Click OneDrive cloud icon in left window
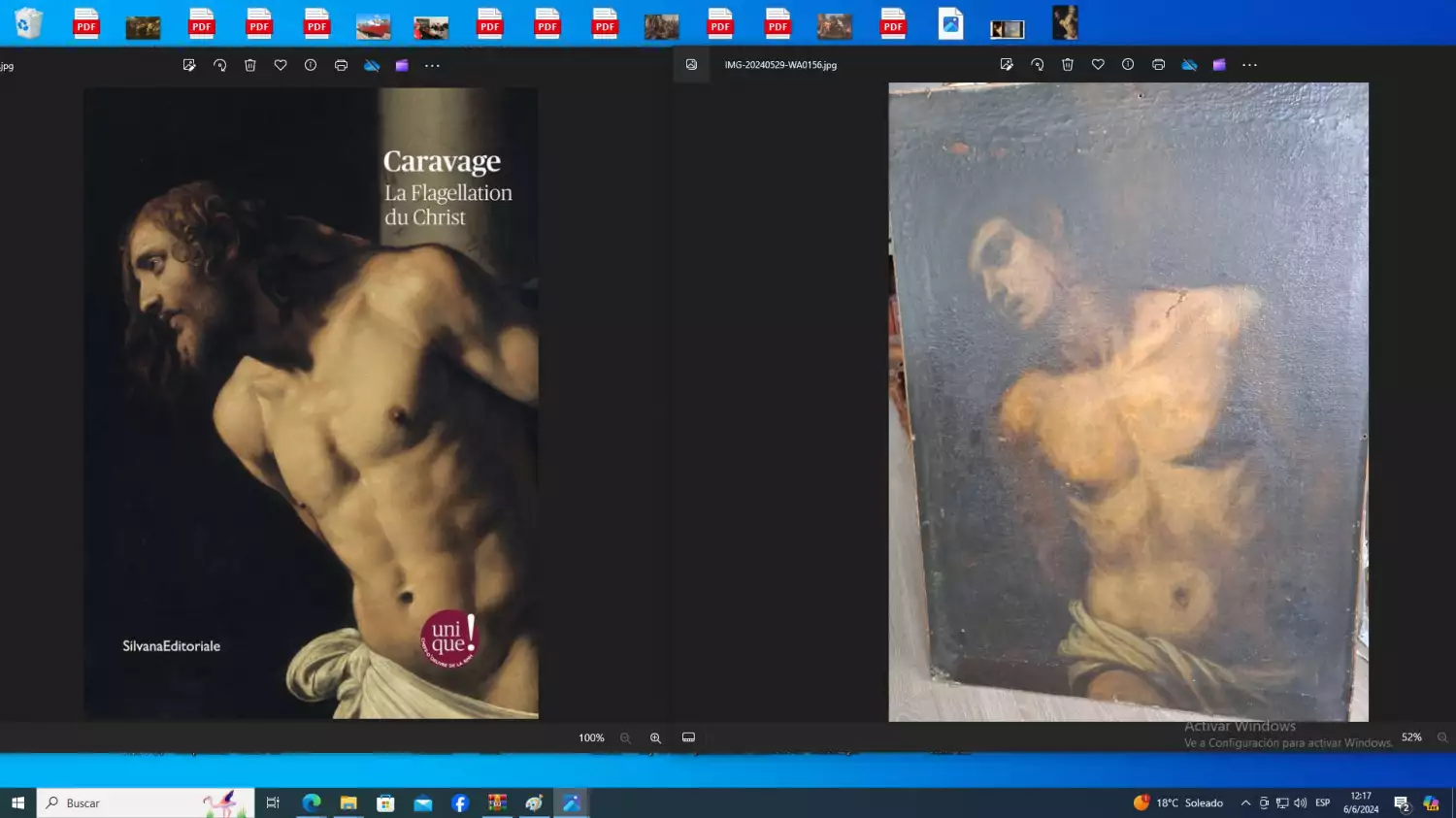This screenshot has width=1456, height=818. [x=372, y=65]
